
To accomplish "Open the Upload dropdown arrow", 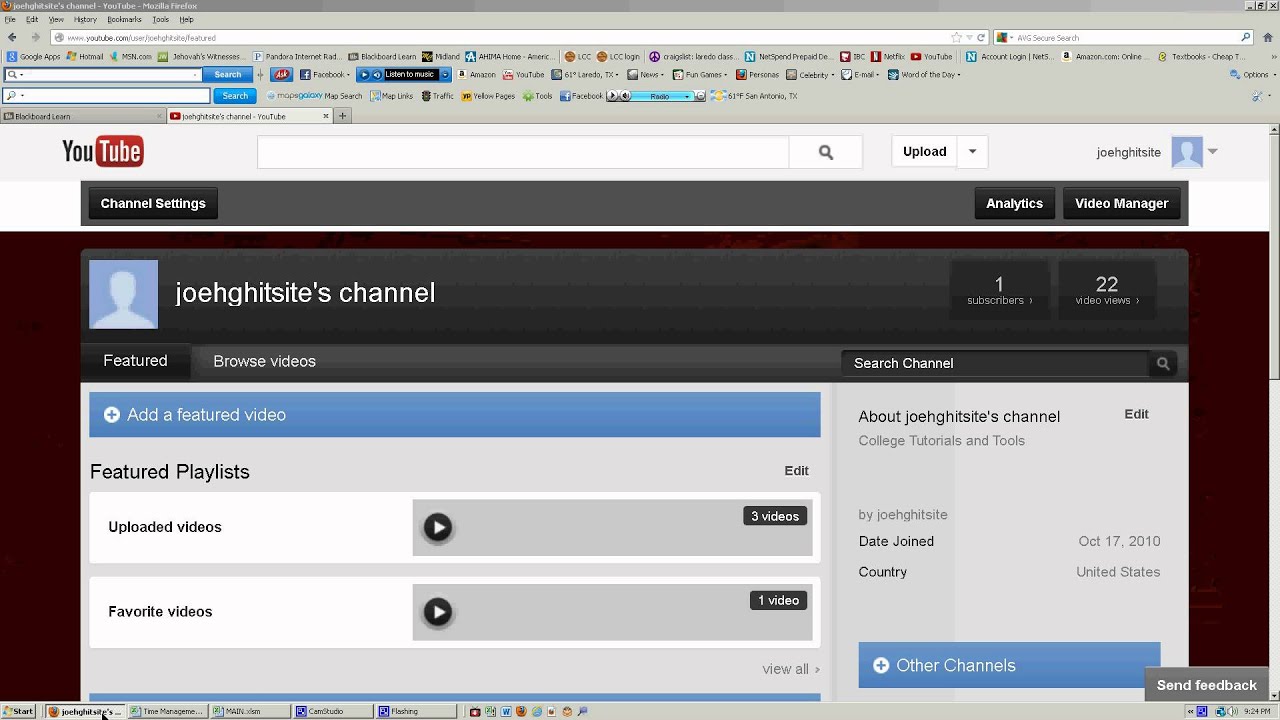I will tap(972, 152).
